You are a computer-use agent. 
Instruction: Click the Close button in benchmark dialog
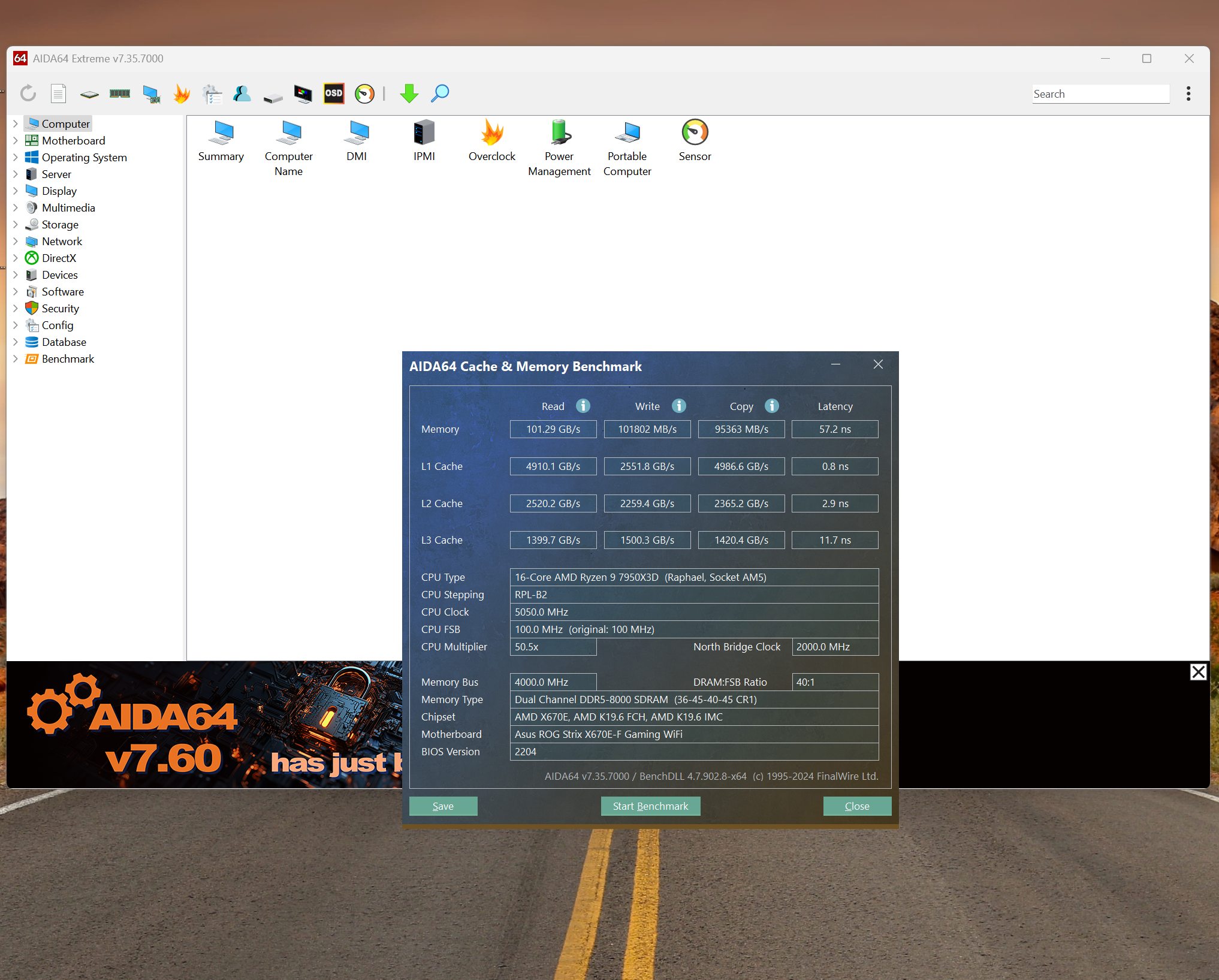coord(857,806)
